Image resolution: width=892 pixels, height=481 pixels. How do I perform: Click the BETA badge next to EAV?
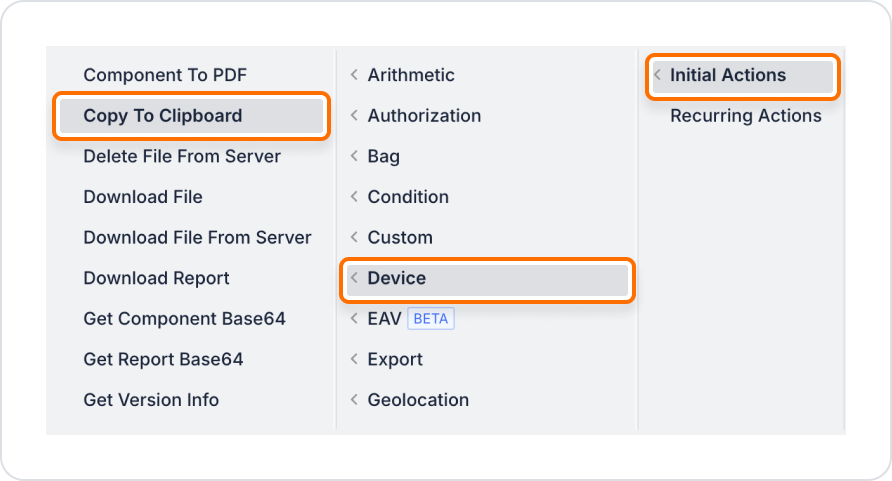pos(431,319)
